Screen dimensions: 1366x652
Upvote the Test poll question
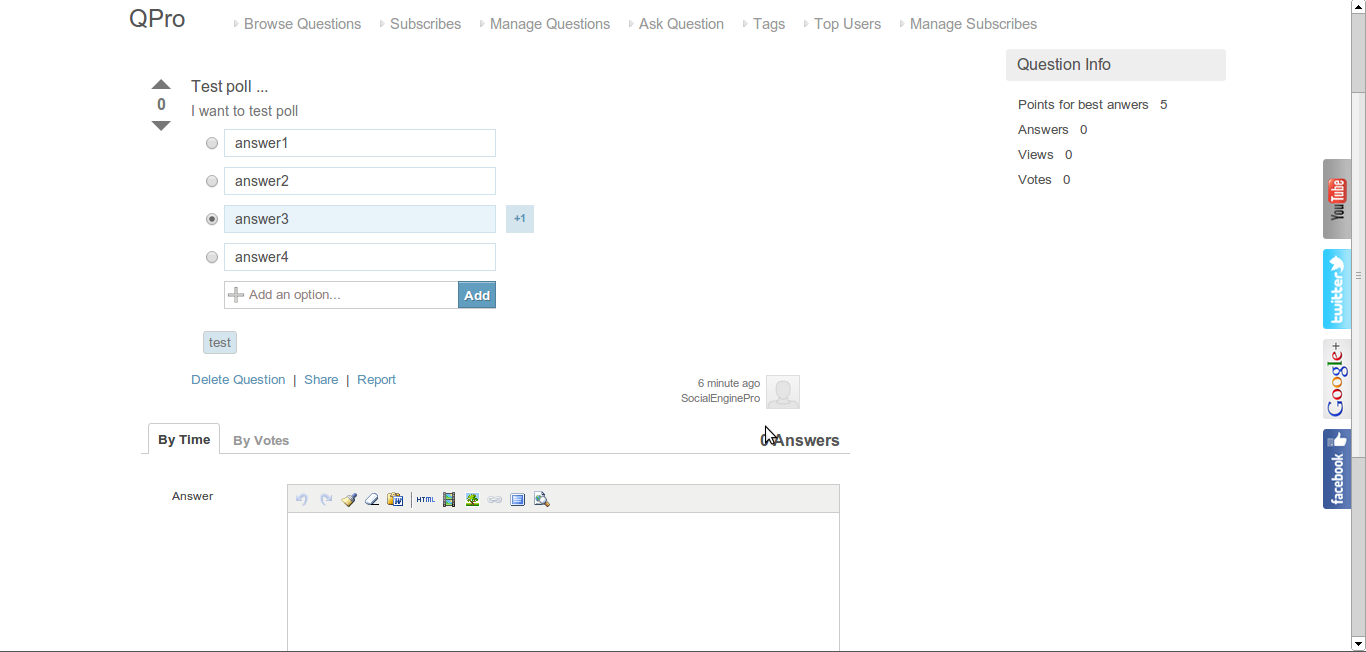[x=161, y=85]
